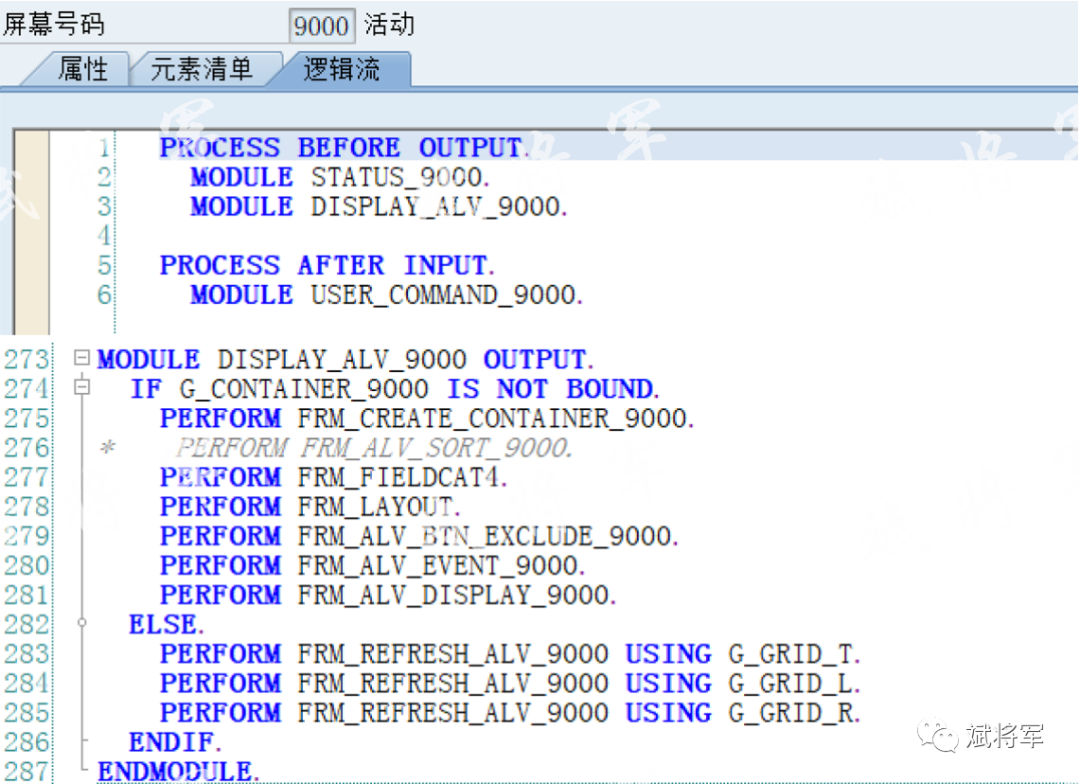The height and width of the screenshot is (784, 1080).
Task: Click PERFORM FRM_CREATE_CONTAINER_9000 line
Action: click(x=427, y=418)
